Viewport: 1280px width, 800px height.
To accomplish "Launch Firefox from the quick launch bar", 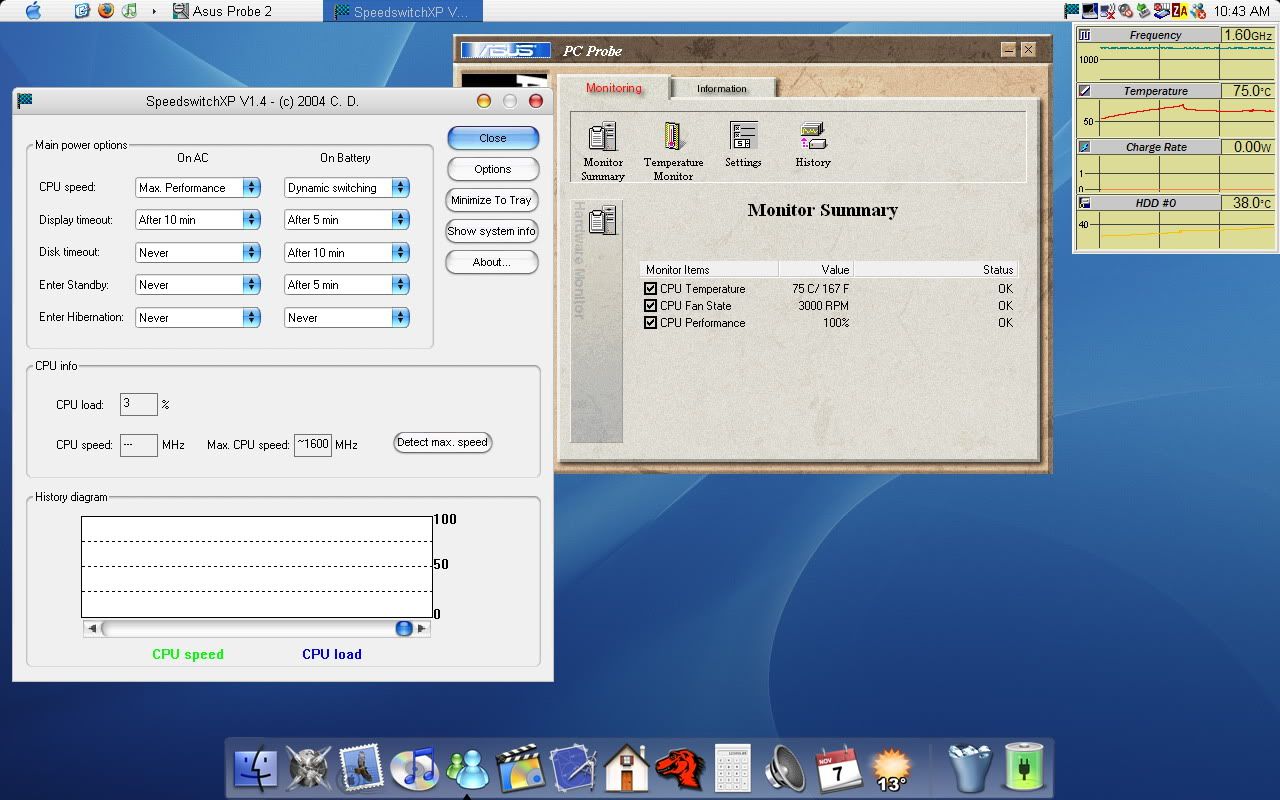I will (x=106, y=11).
